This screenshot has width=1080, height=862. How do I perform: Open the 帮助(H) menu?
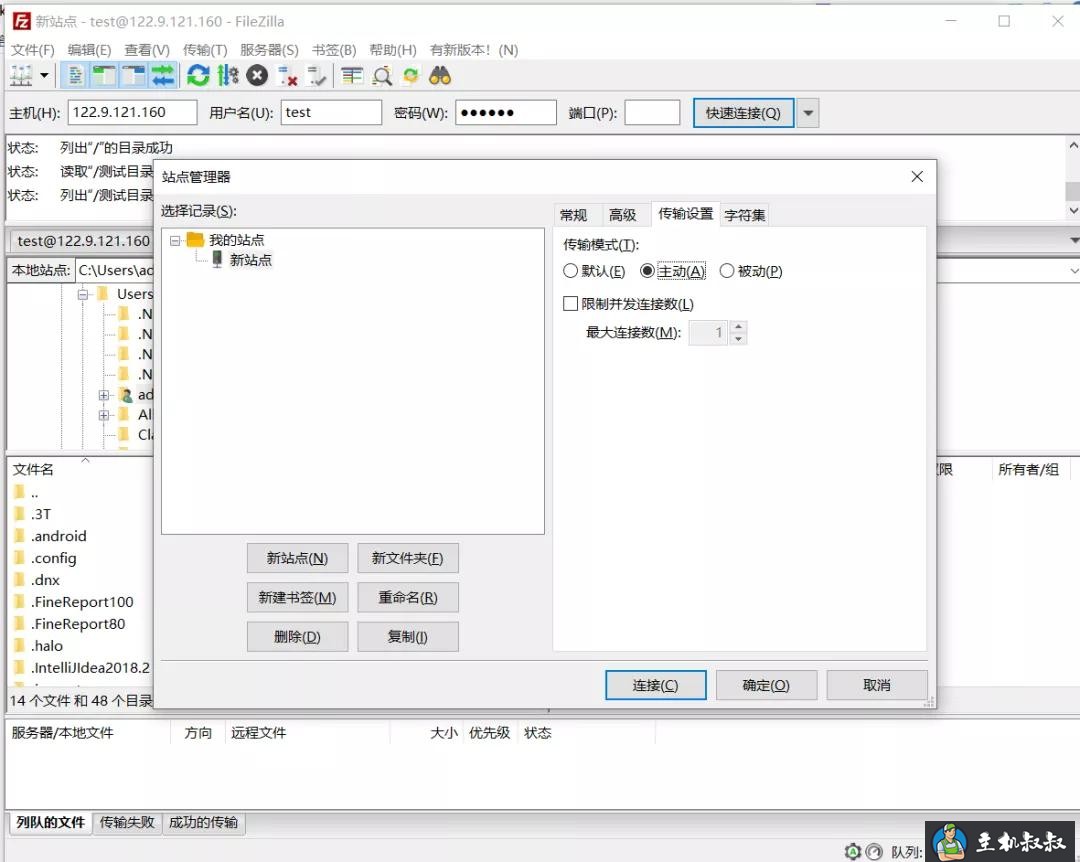(393, 50)
